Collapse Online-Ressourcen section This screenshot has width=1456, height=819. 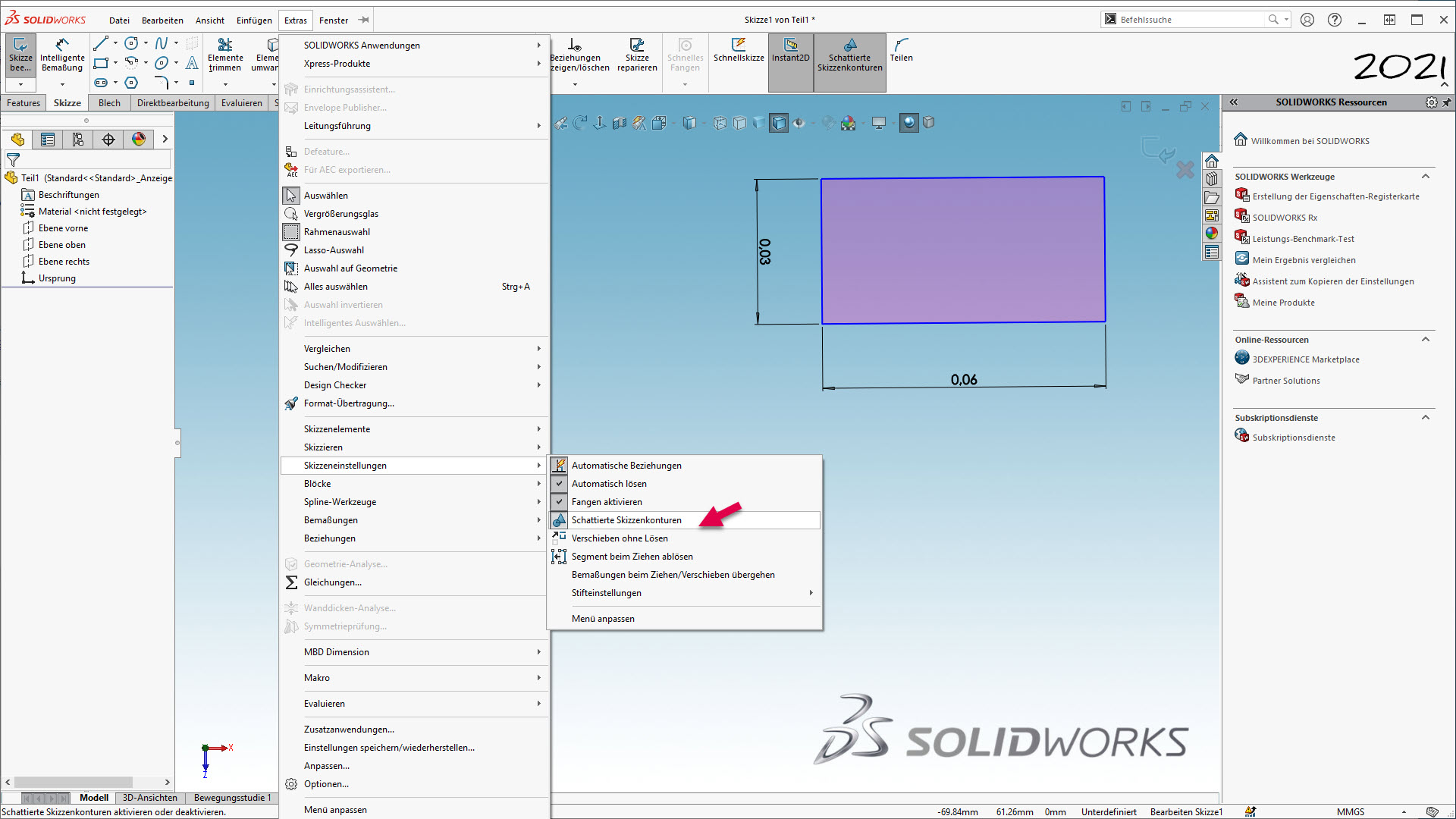[x=1426, y=339]
